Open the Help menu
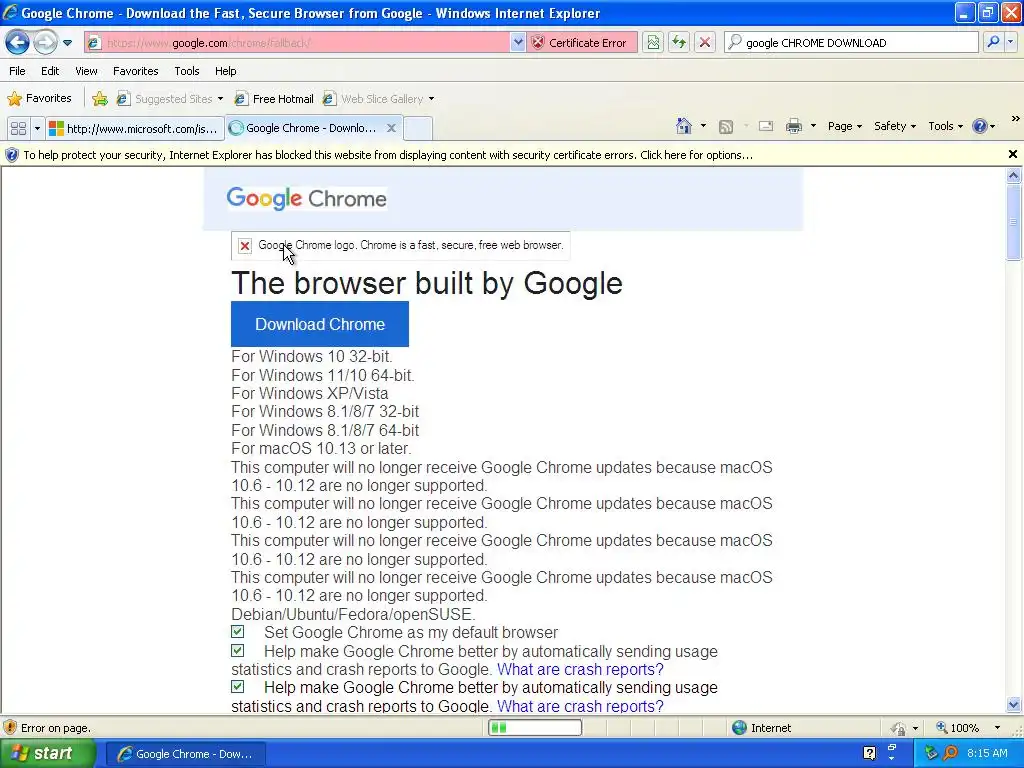The height and width of the screenshot is (768, 1024). click(x=225, y=71)
